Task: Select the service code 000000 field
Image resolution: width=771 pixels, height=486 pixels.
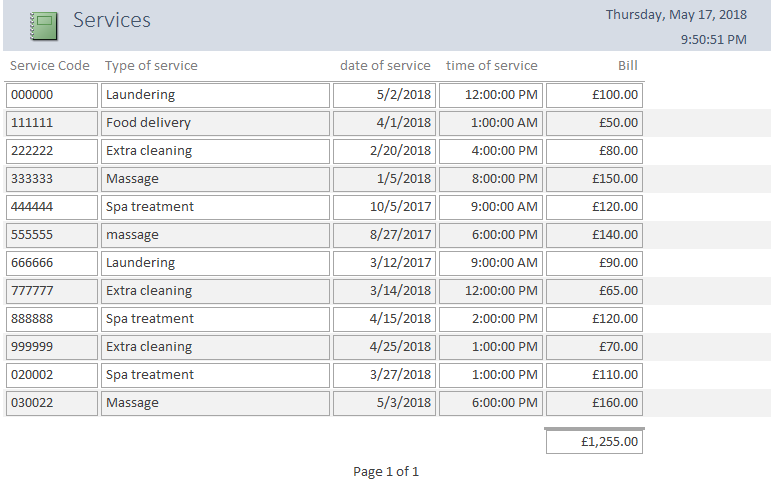Action: pos(51,95)
